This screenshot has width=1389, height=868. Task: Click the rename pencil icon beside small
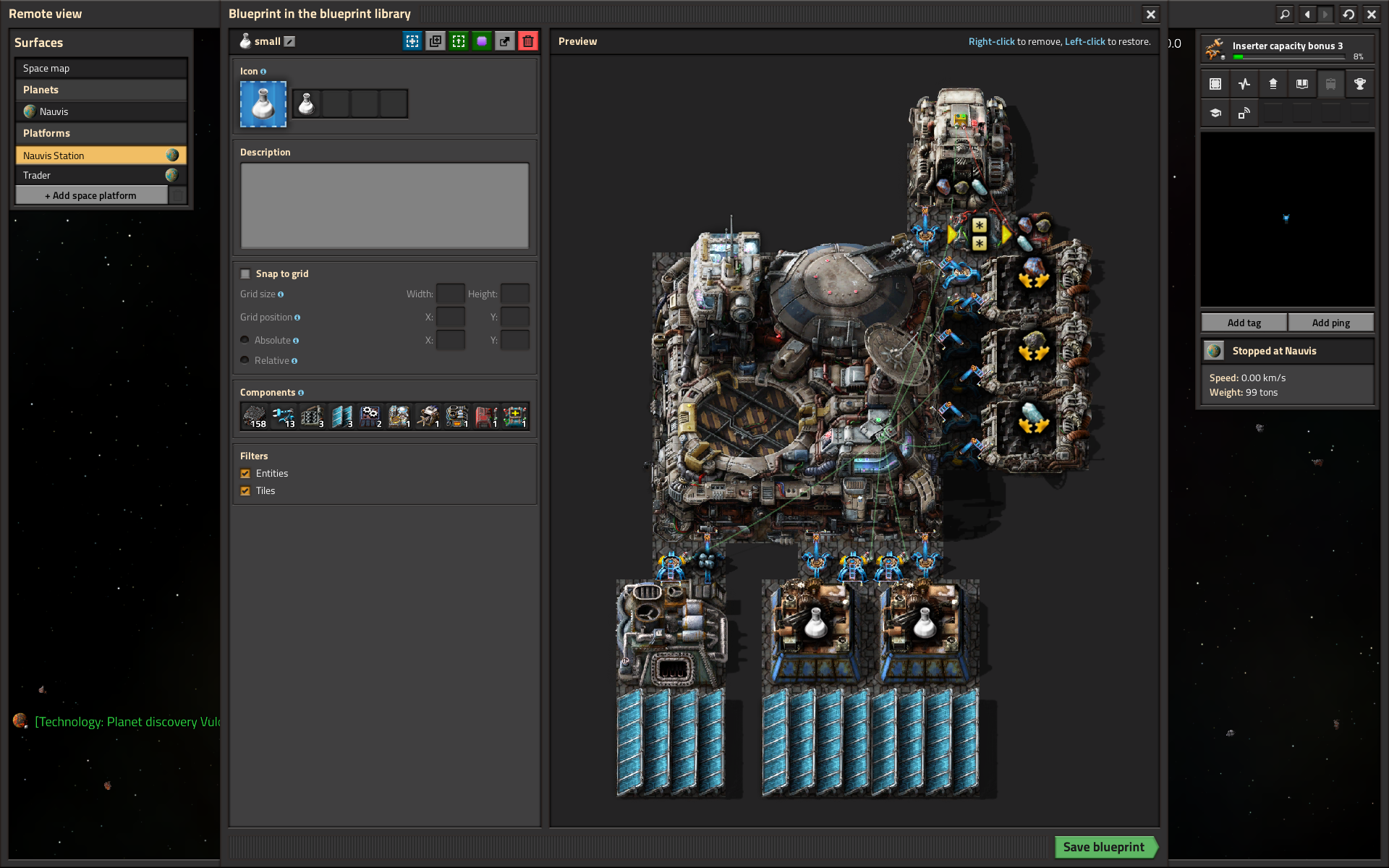[289, 41]
